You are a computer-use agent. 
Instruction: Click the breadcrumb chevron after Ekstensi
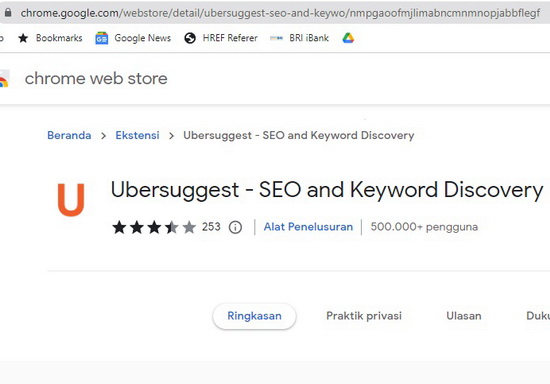172,136
